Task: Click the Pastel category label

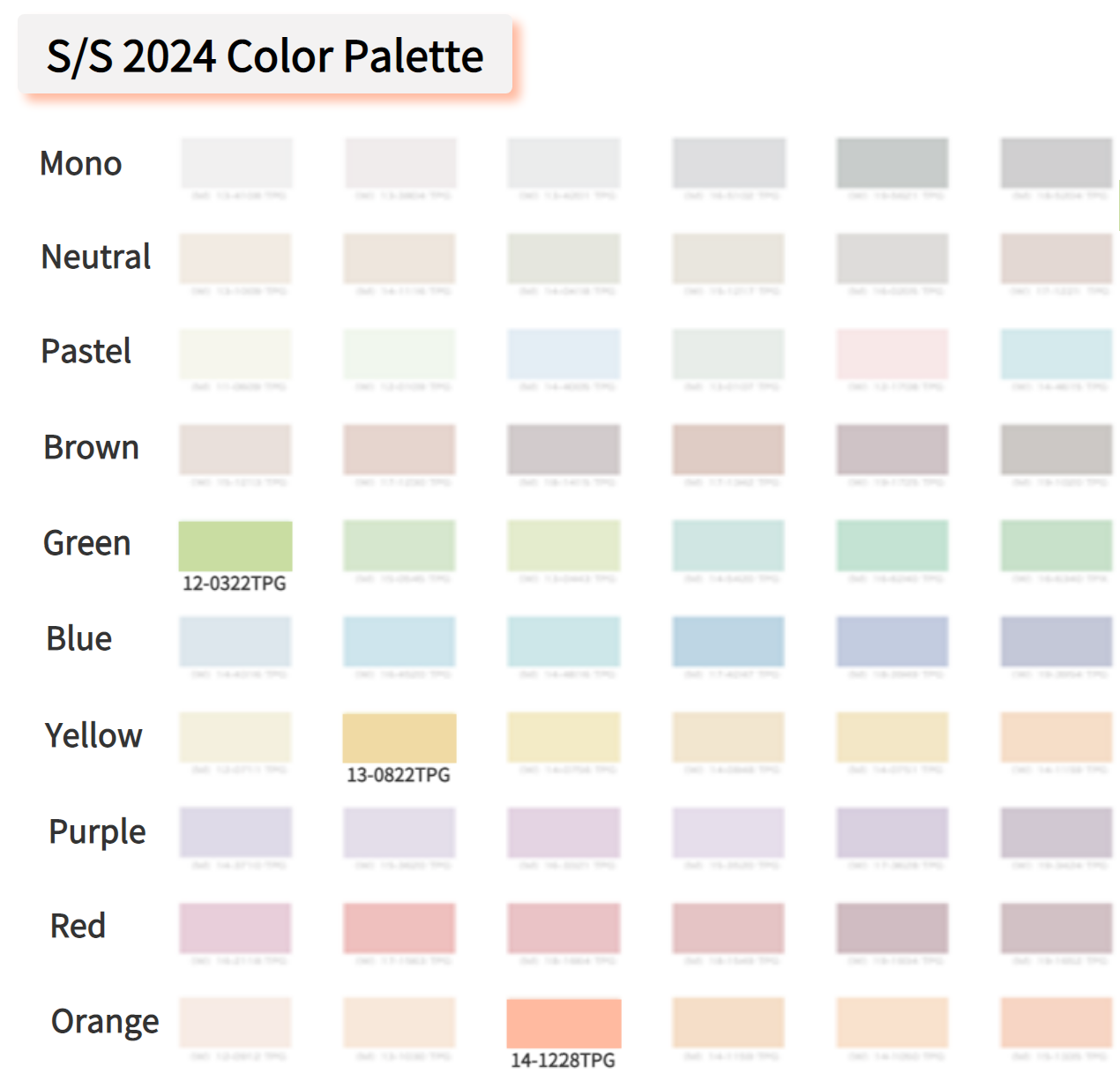Action: click(86, 352)
